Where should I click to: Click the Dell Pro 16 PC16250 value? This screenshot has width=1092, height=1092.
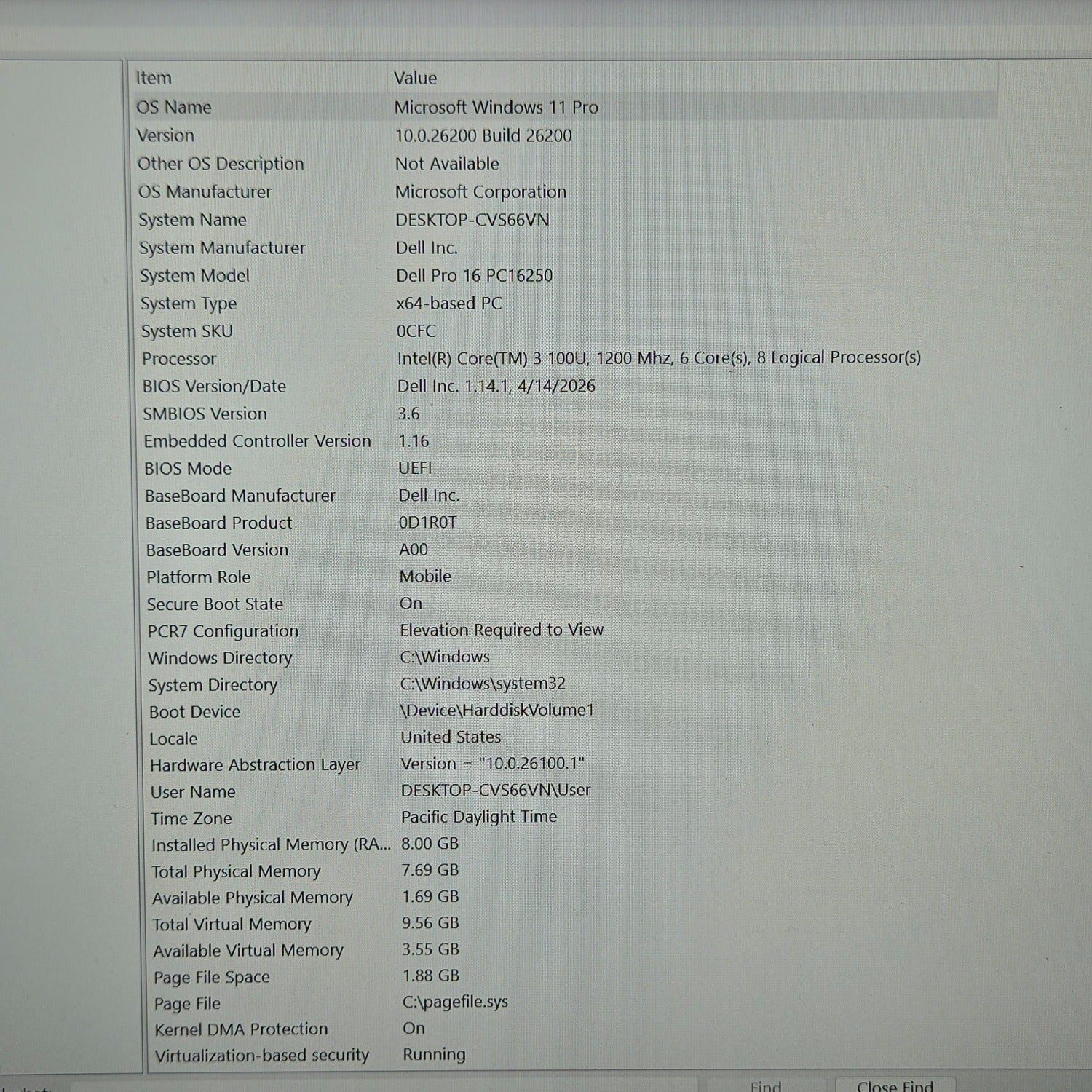[475, 276]
